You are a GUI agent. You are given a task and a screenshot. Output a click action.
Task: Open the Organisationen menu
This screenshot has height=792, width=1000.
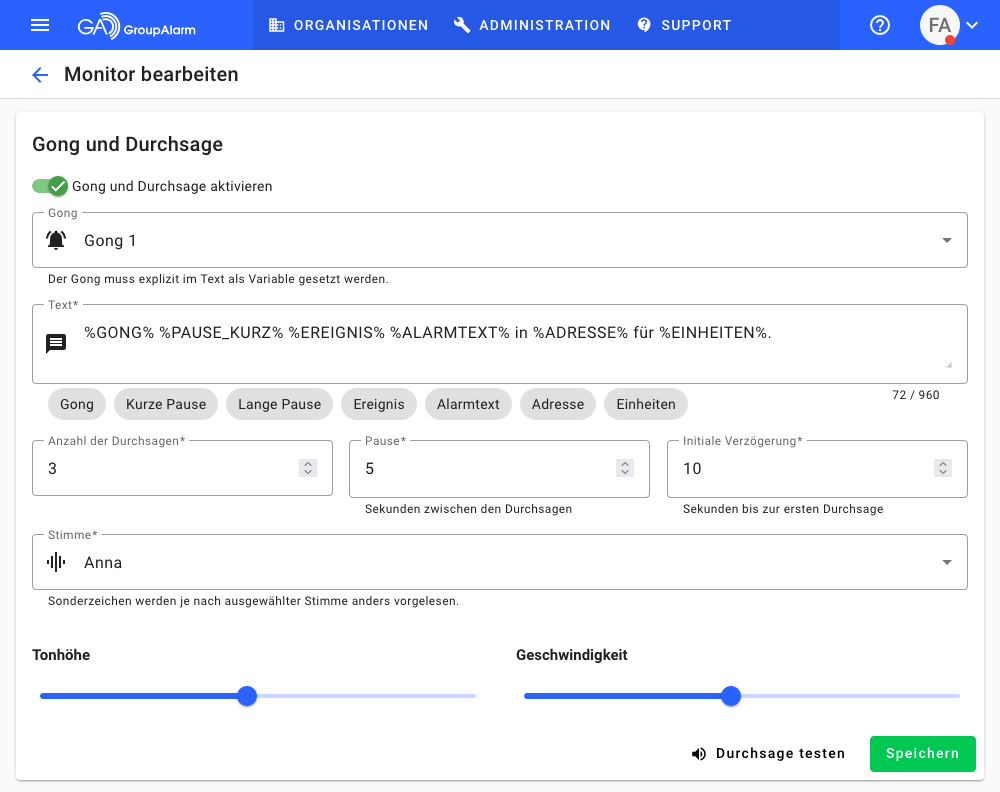coord(348,25)
